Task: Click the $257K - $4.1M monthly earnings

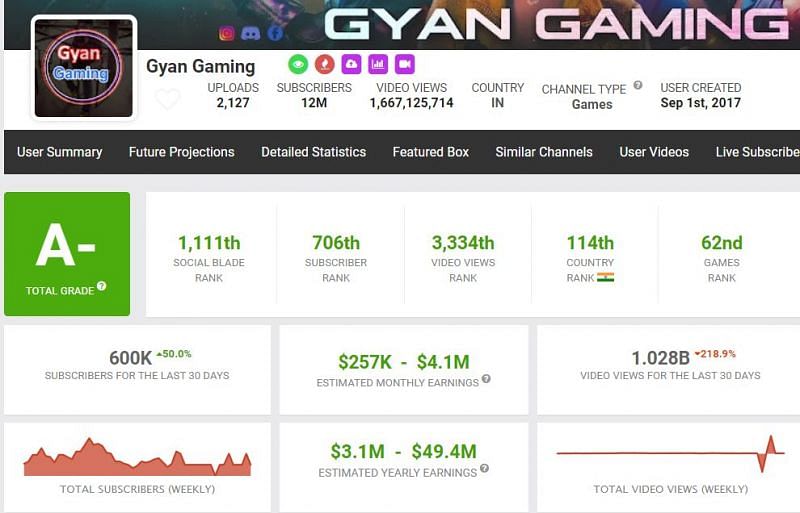Action: [404, 362]
